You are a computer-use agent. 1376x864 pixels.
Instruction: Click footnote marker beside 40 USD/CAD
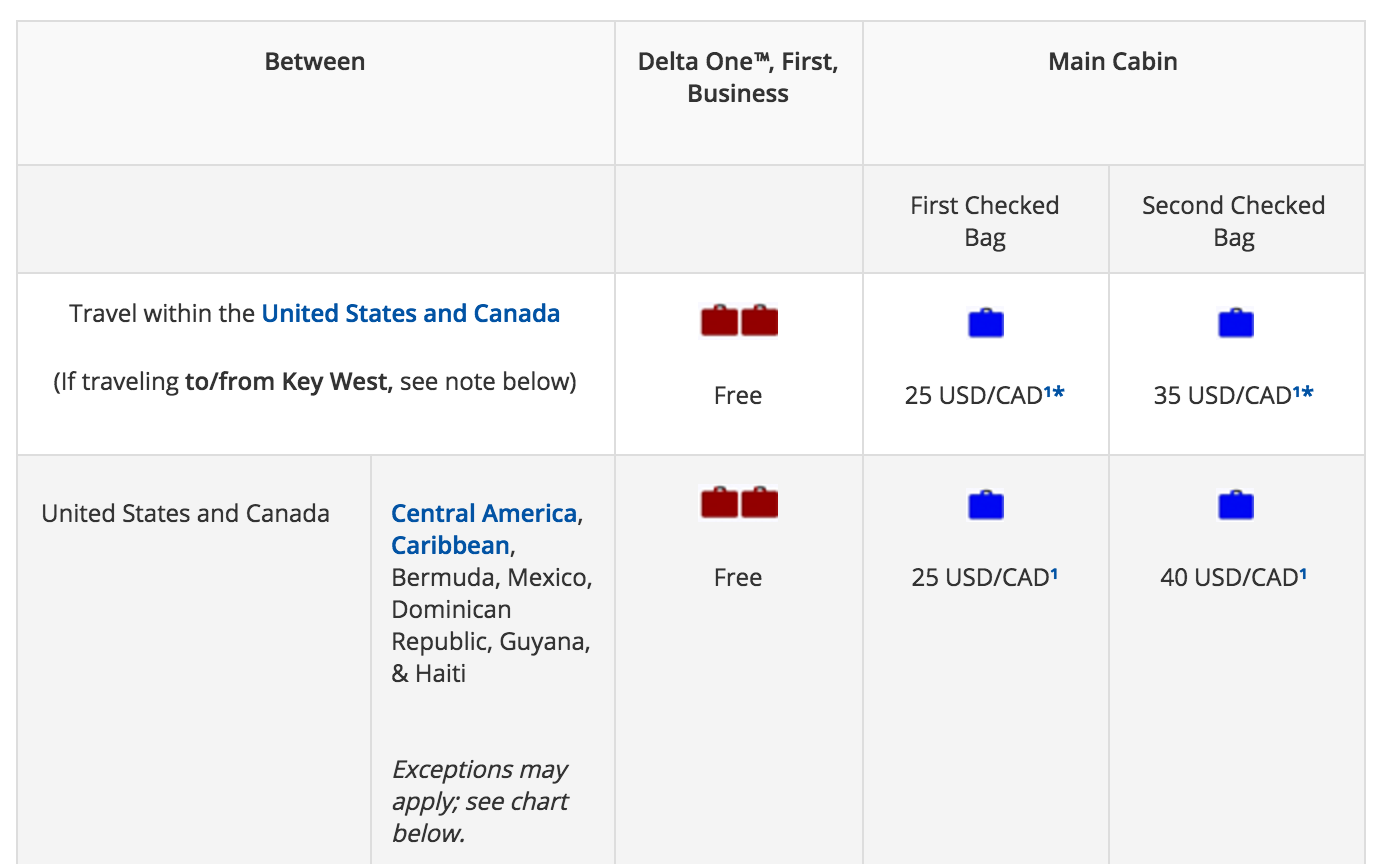(1302, 574)
